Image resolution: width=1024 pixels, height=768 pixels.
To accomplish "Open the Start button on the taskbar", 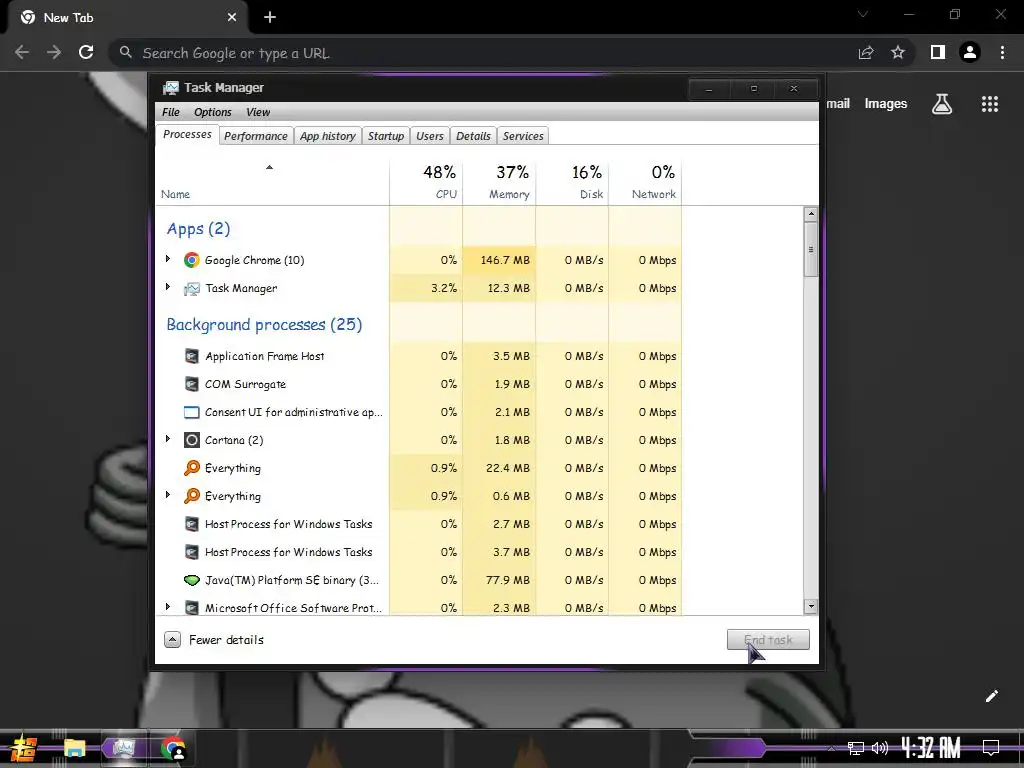I will (x=23, y=748).
